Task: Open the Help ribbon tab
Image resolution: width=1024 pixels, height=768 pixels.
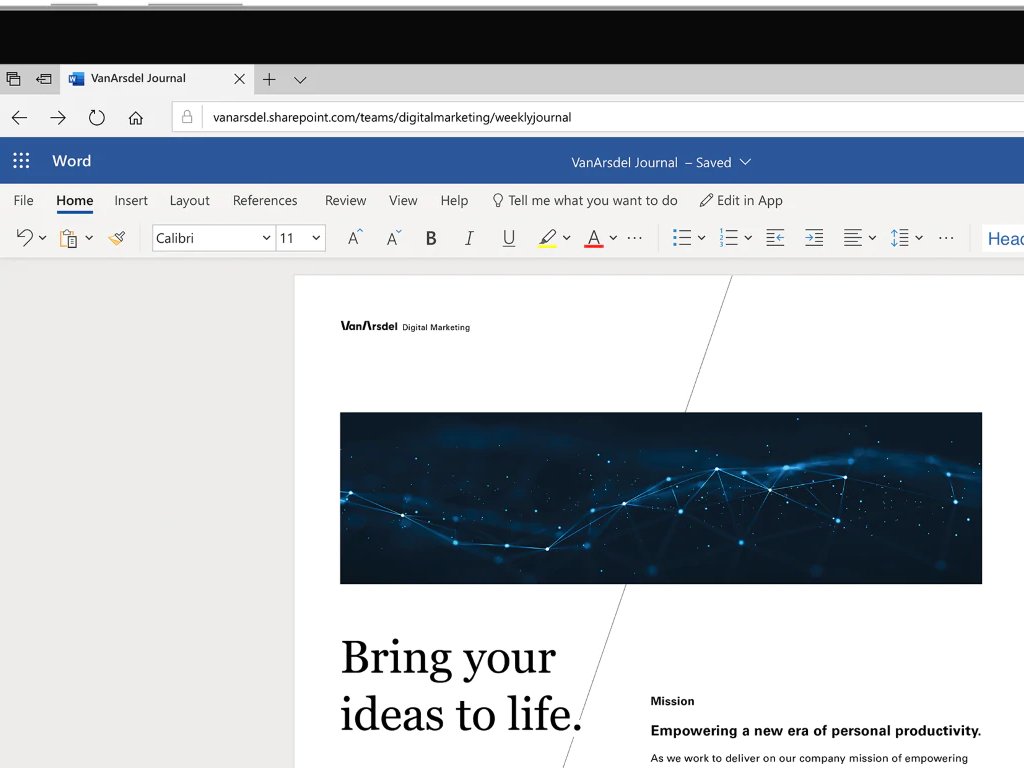Action: (x=454, y=200)
